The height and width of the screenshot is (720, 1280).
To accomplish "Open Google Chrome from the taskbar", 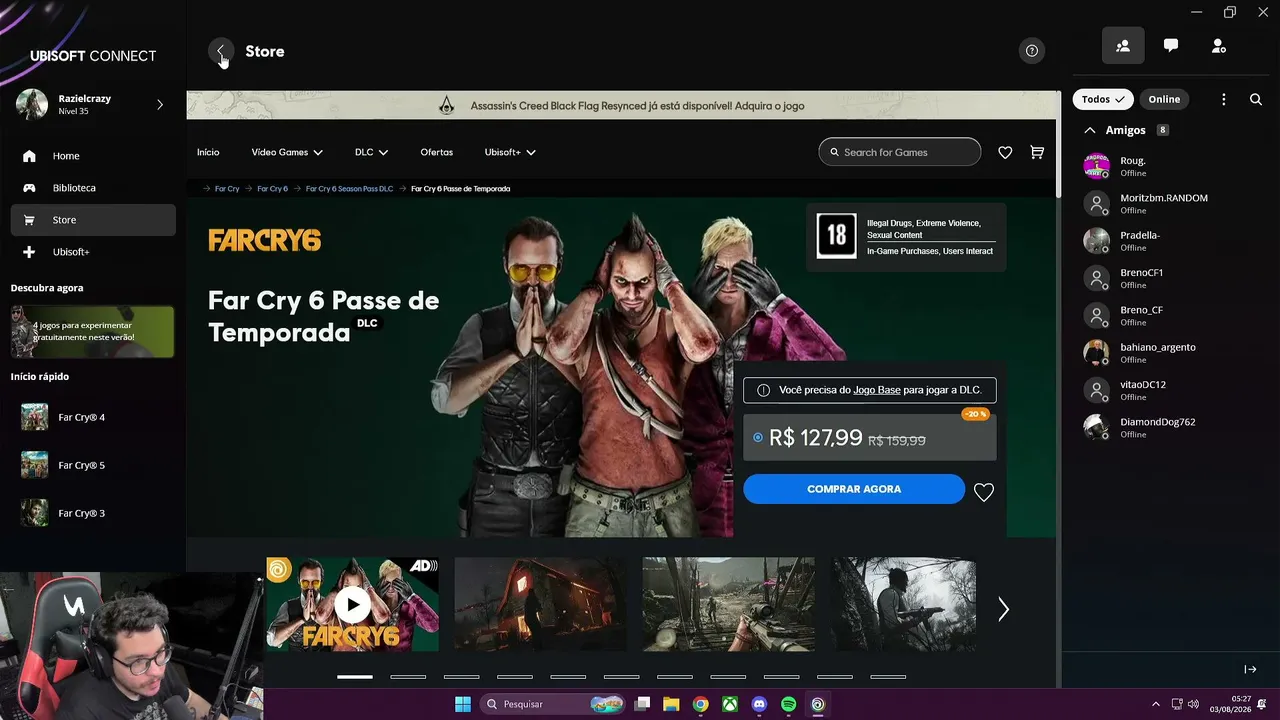I will coord(701,704).
